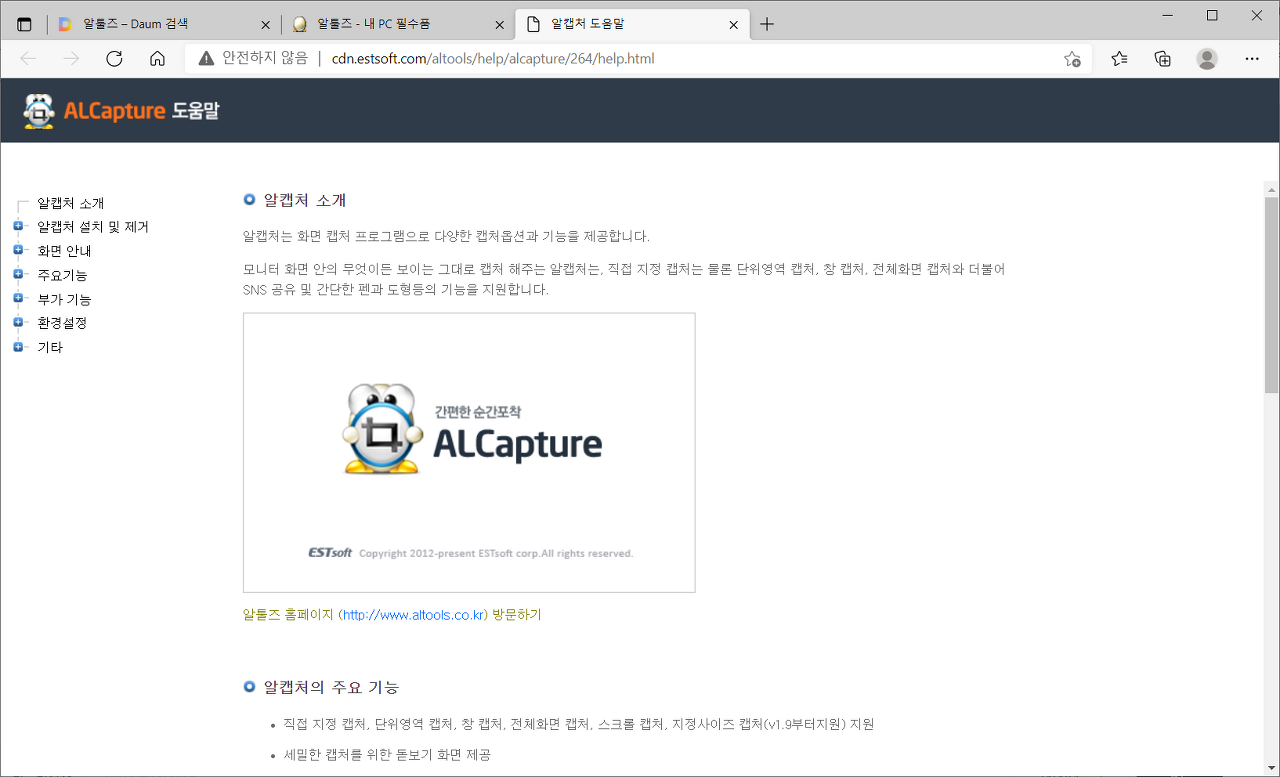This screenshot has height=777, width=1280.
Task: Visit the http://www.altools.co.kr link
Action: 413,615
